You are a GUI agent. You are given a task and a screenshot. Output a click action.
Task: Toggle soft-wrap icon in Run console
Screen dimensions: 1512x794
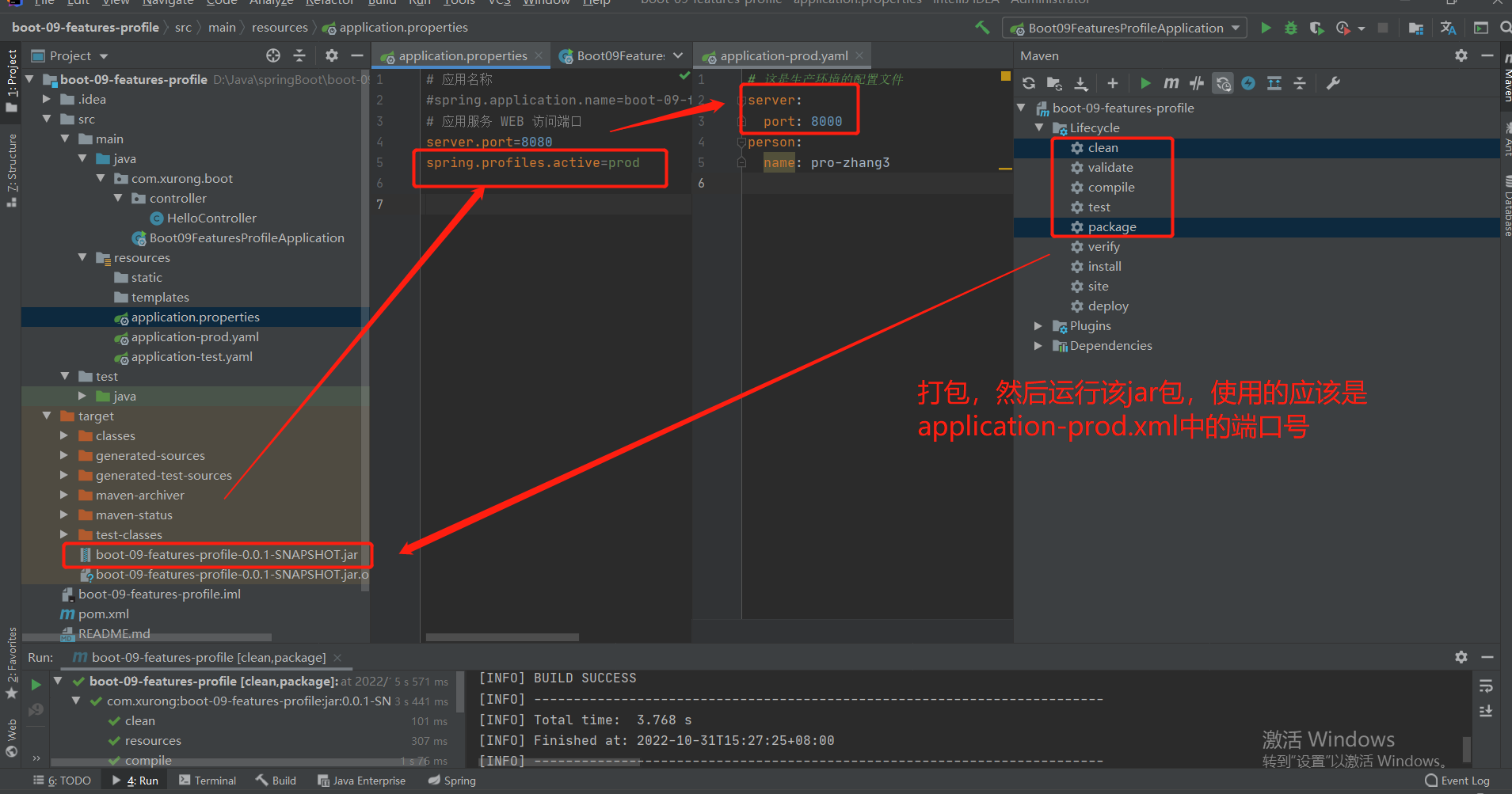coord(1486,686)
